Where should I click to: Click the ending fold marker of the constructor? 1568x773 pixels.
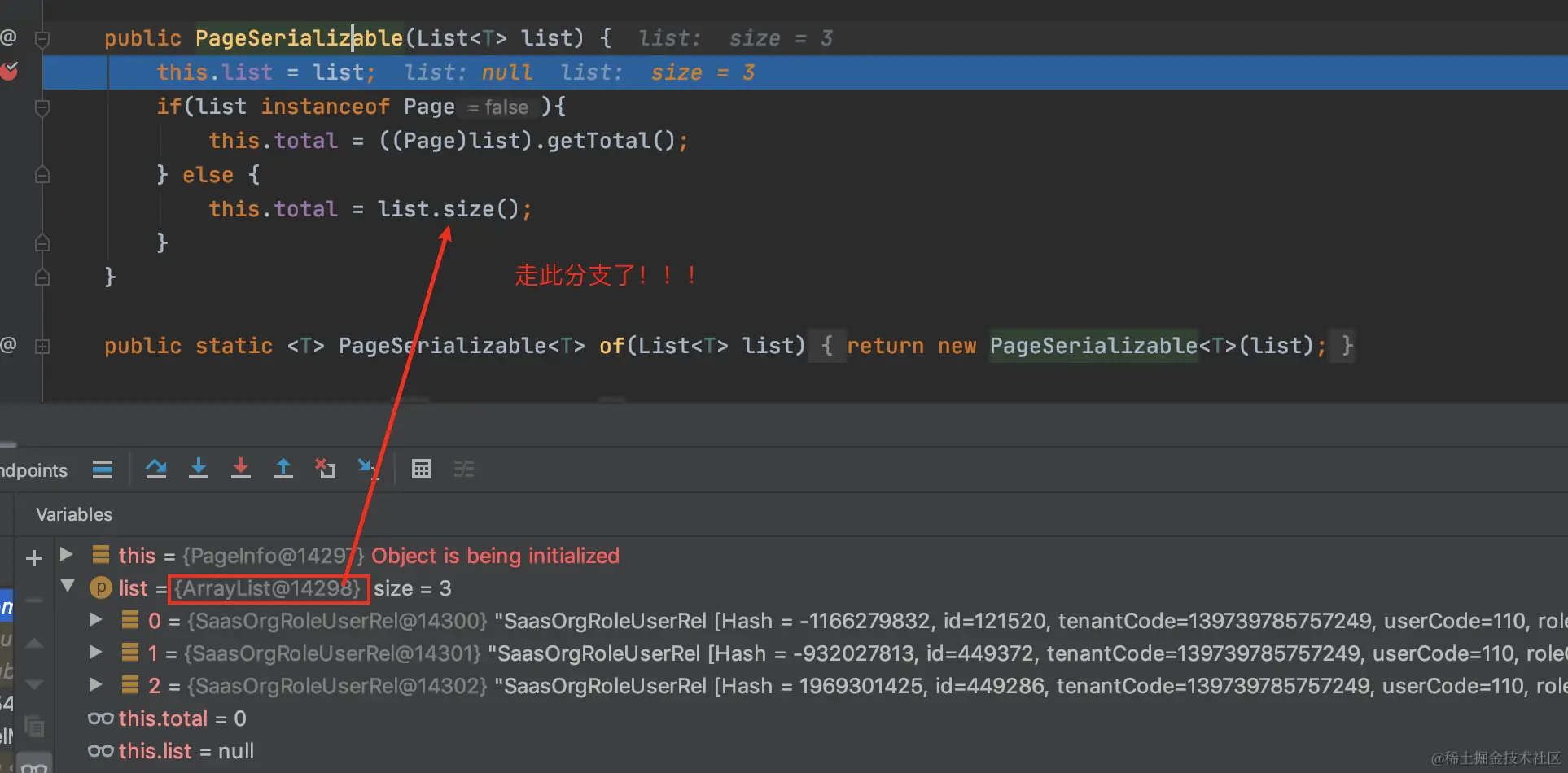pos(43,277)
